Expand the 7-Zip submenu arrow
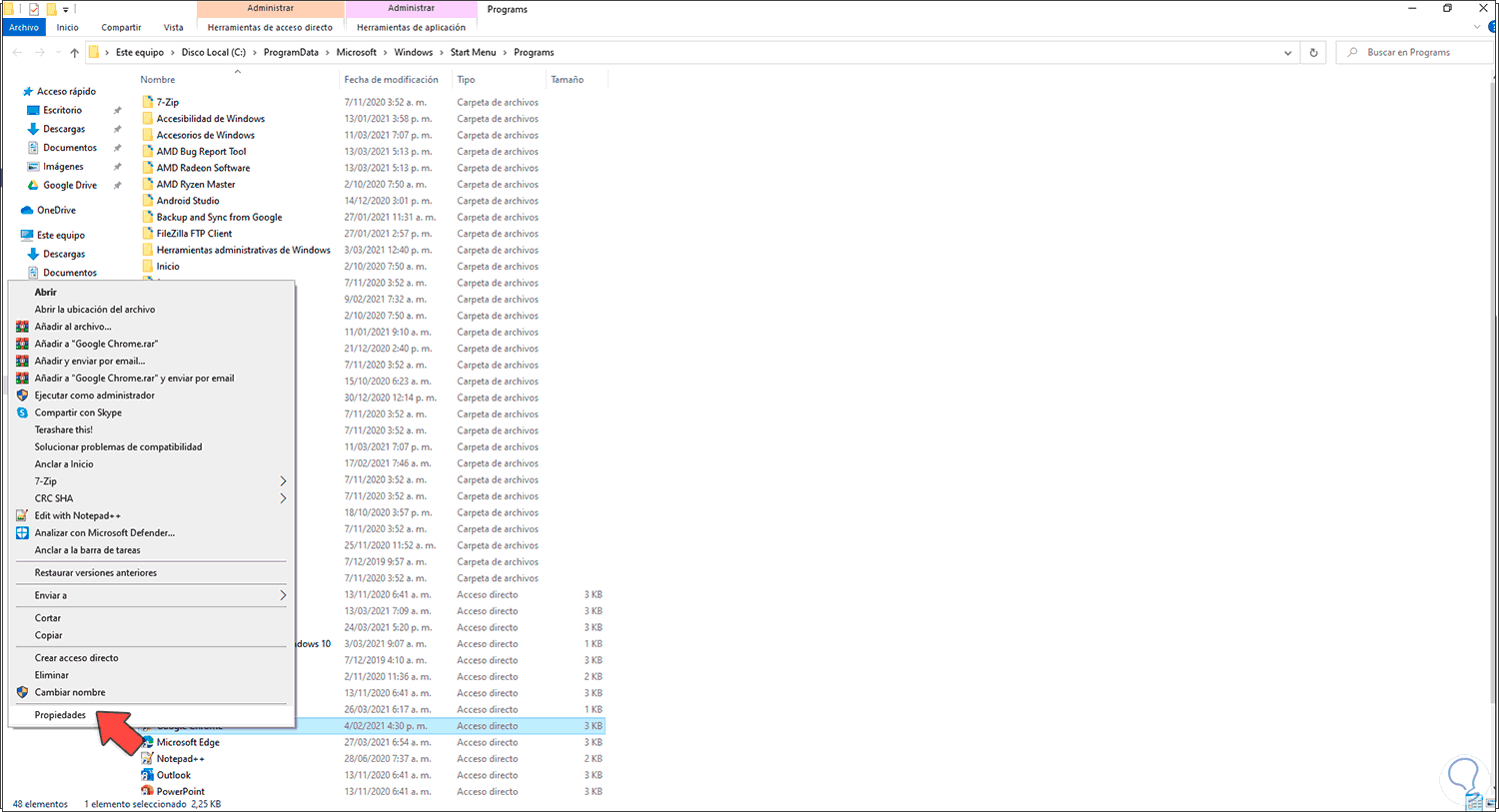Viewport: 1499px width, 812px height. pyautogui.click(x=283, y=480)
